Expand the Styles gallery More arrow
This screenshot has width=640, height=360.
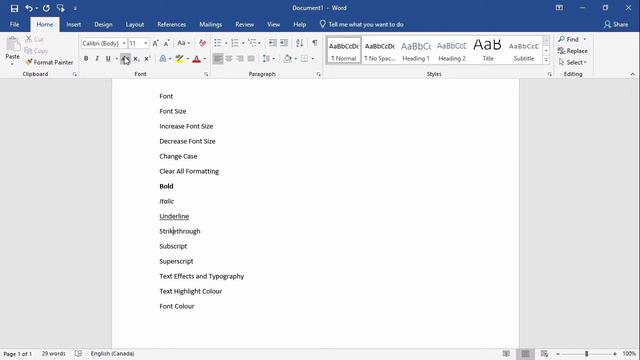[x=546, y=60]
